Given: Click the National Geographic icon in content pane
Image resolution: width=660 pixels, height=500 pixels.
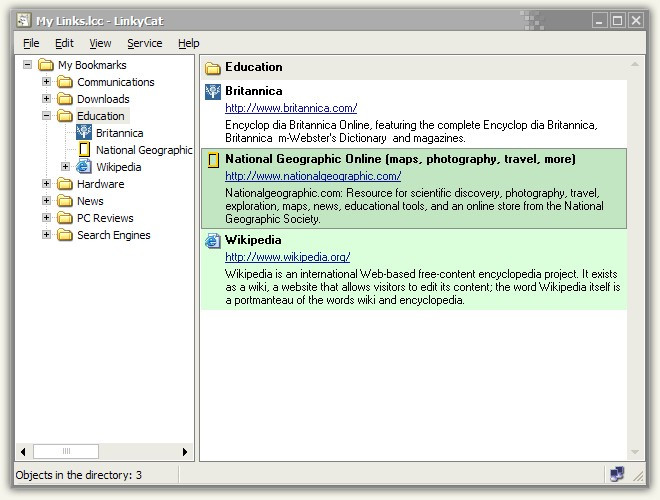Looking at the screenshot, I should pyautogui.click(x=214, y=160).
